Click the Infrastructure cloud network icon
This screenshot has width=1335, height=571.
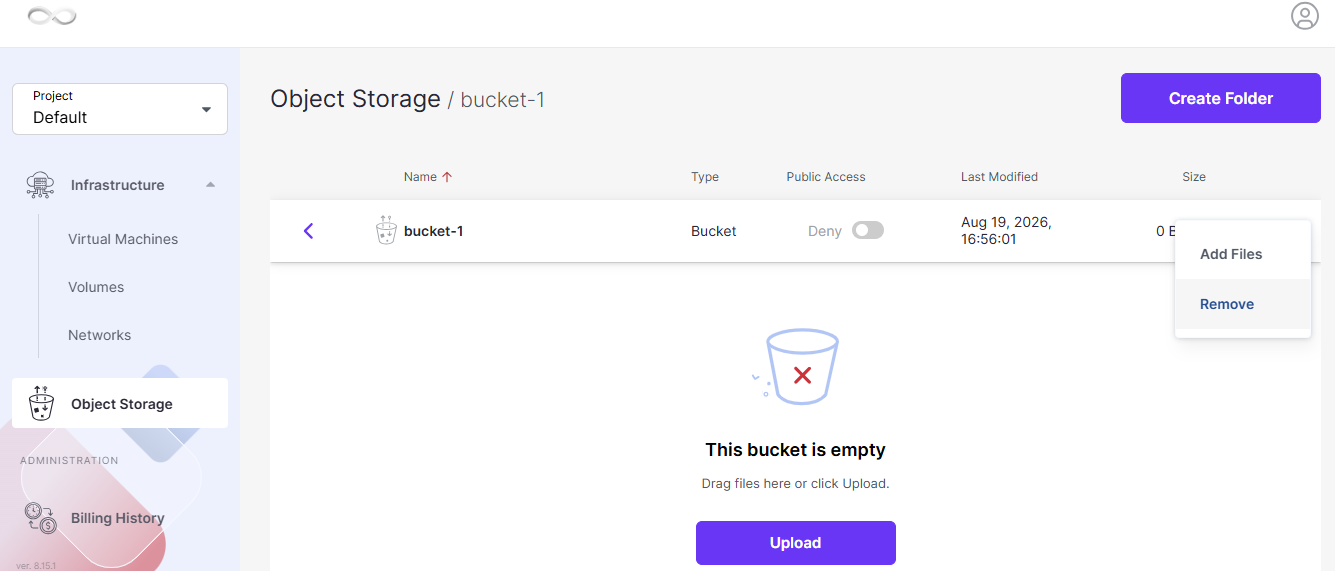(x=40, y=185)
